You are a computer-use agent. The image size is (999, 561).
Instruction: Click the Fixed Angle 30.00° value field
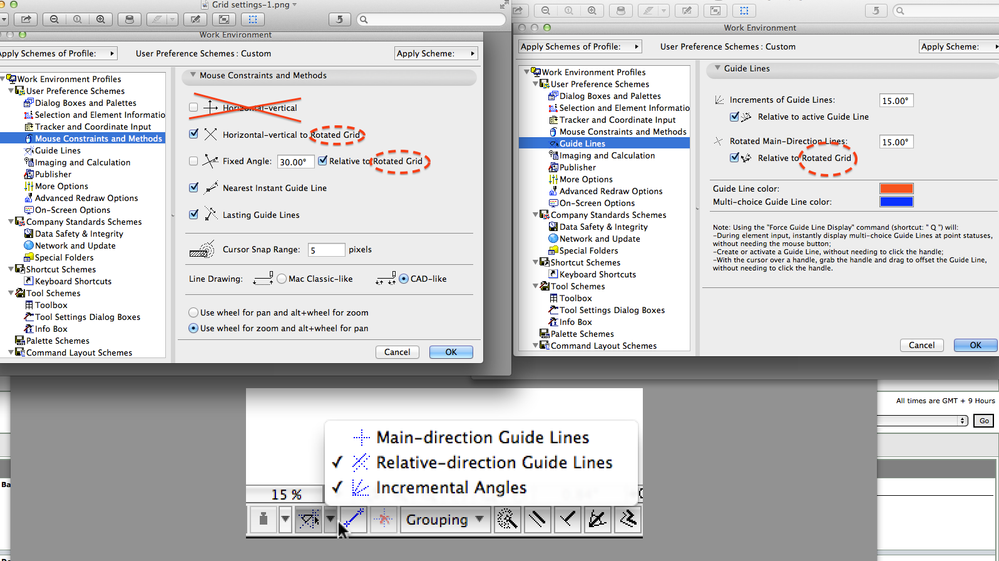pos(295,162)
